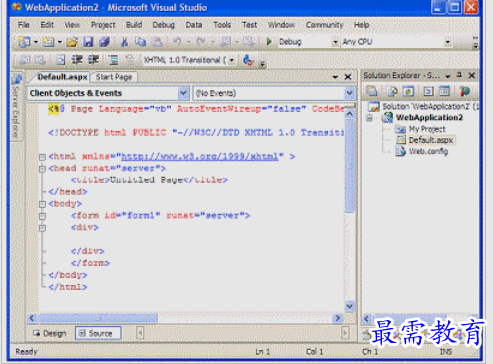493x364 pixels.
Task: Click the Refresh icon in Solution Explorer
Action: [409, 91]
